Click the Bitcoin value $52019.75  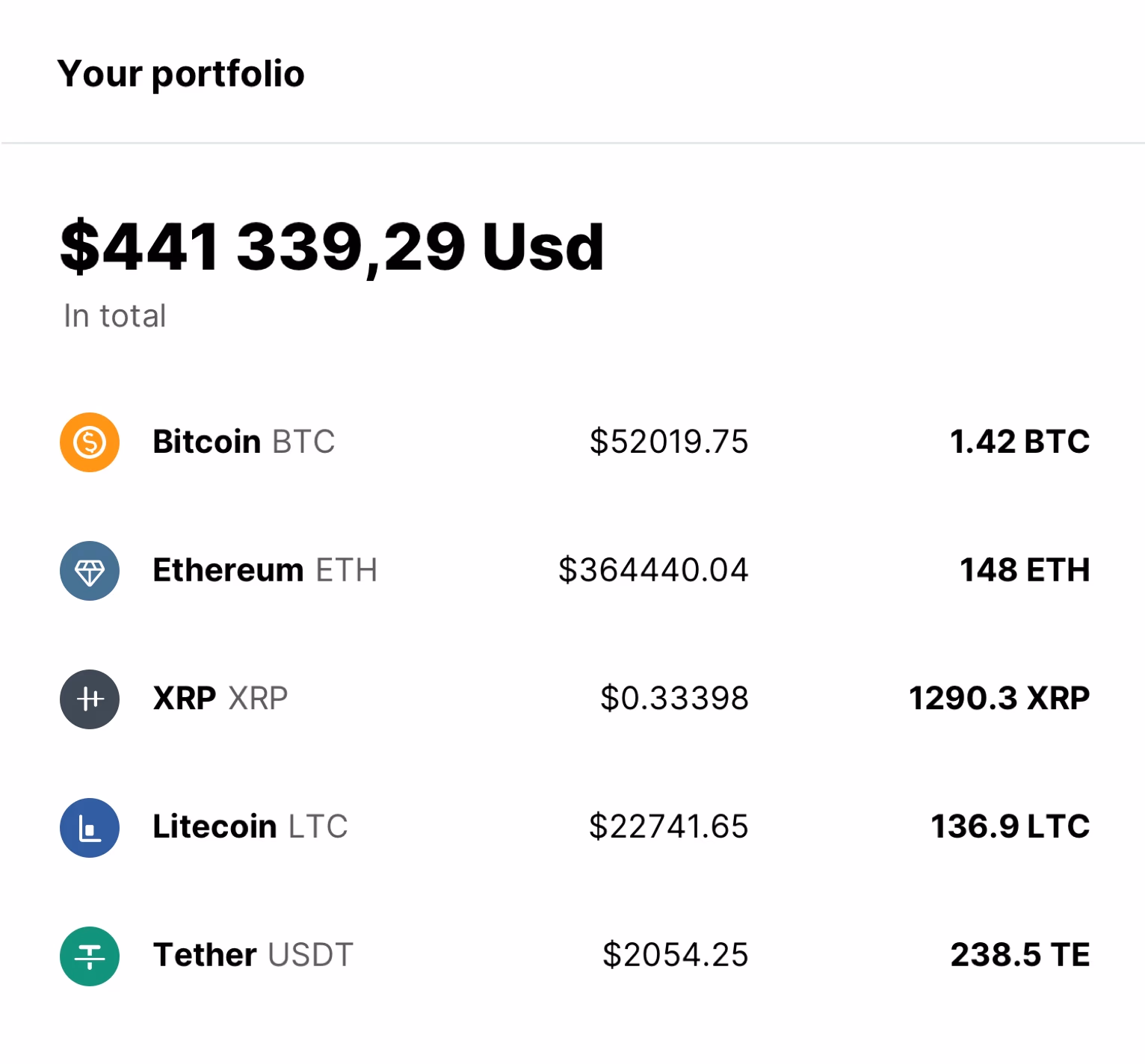pos(669,442)
